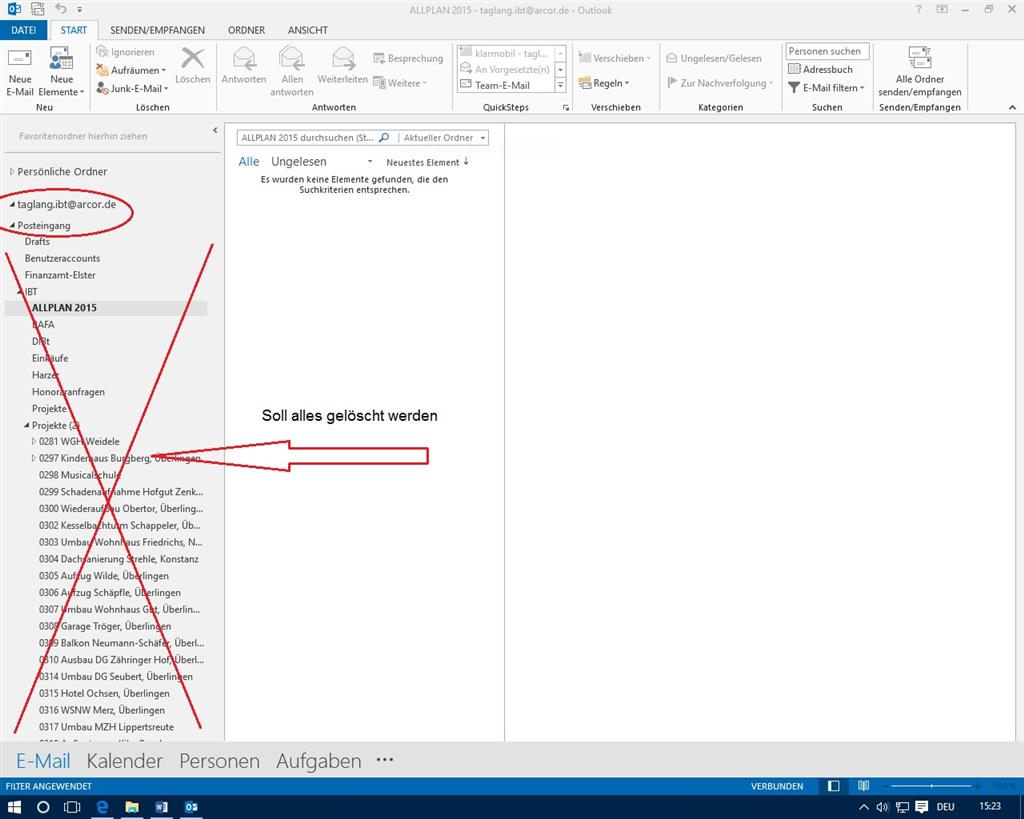The height and width of the screenshot is (819, 1024).
Task: Click the undo arrow in title bar
Action: point(61,8)
